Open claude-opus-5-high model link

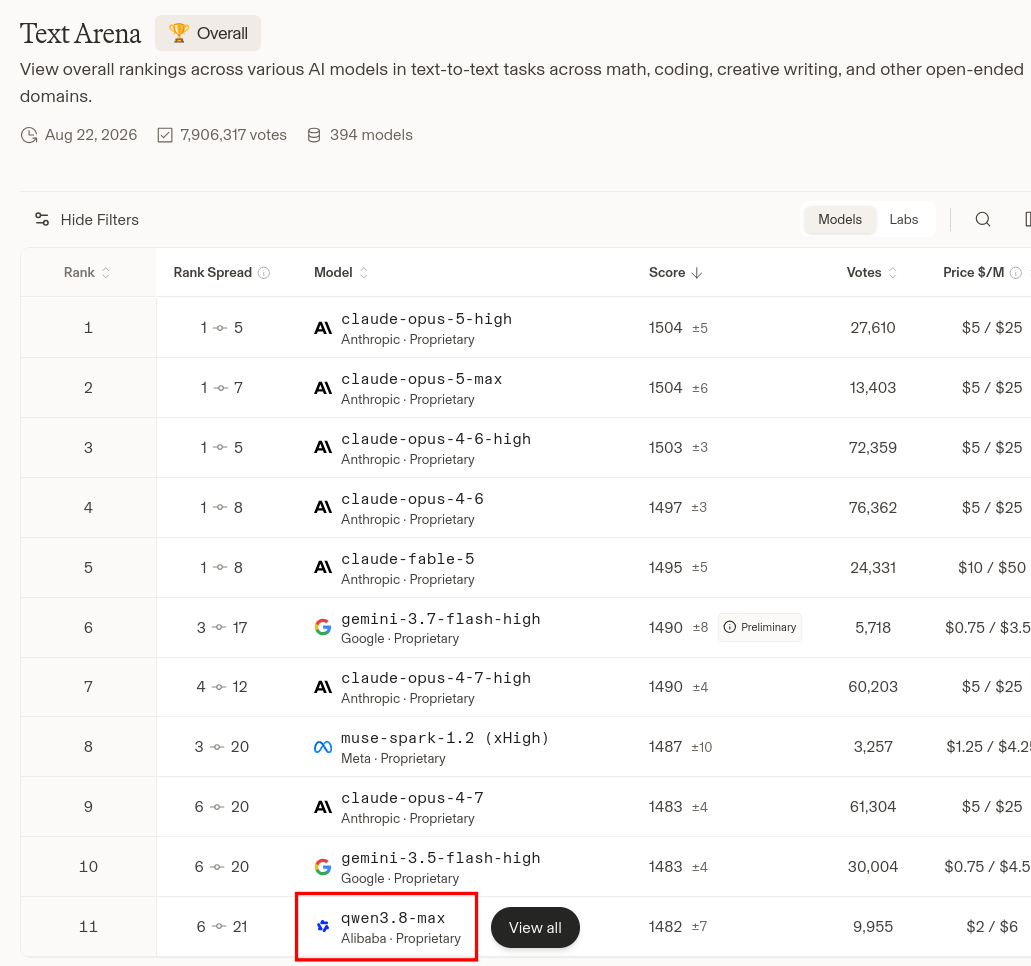click(x=426, y=319)
